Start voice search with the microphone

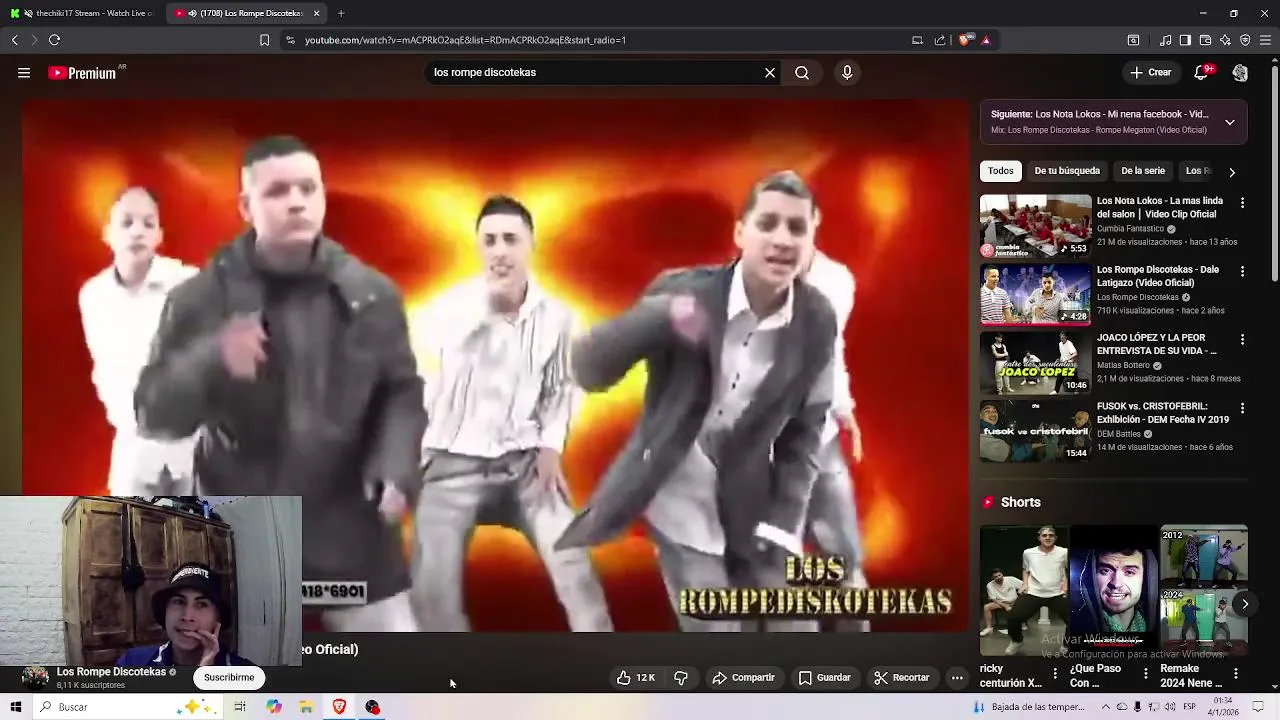pos(847,73)
